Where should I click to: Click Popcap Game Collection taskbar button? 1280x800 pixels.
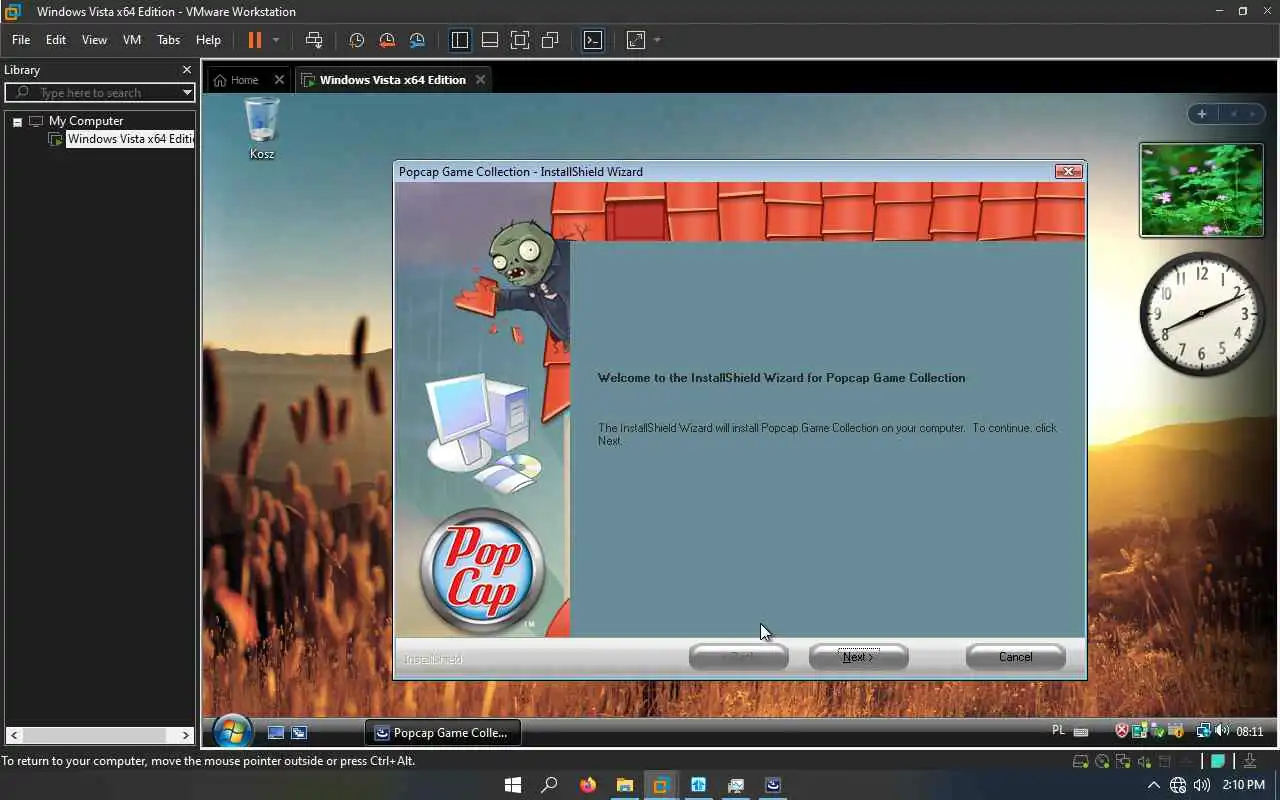[442, 733]
